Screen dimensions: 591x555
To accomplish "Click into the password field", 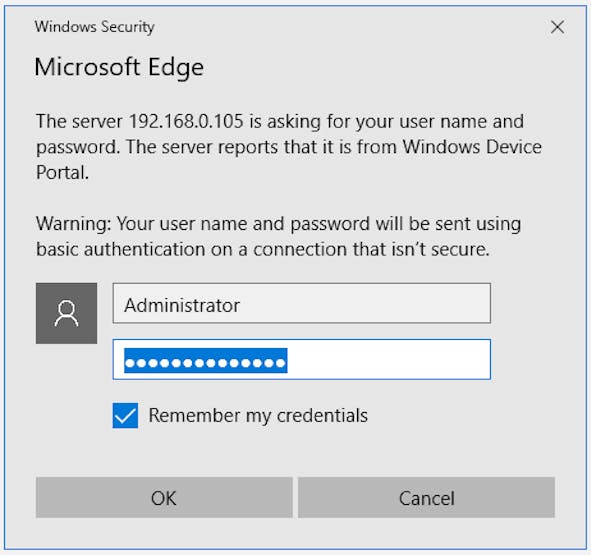I will tap(302, 359).
